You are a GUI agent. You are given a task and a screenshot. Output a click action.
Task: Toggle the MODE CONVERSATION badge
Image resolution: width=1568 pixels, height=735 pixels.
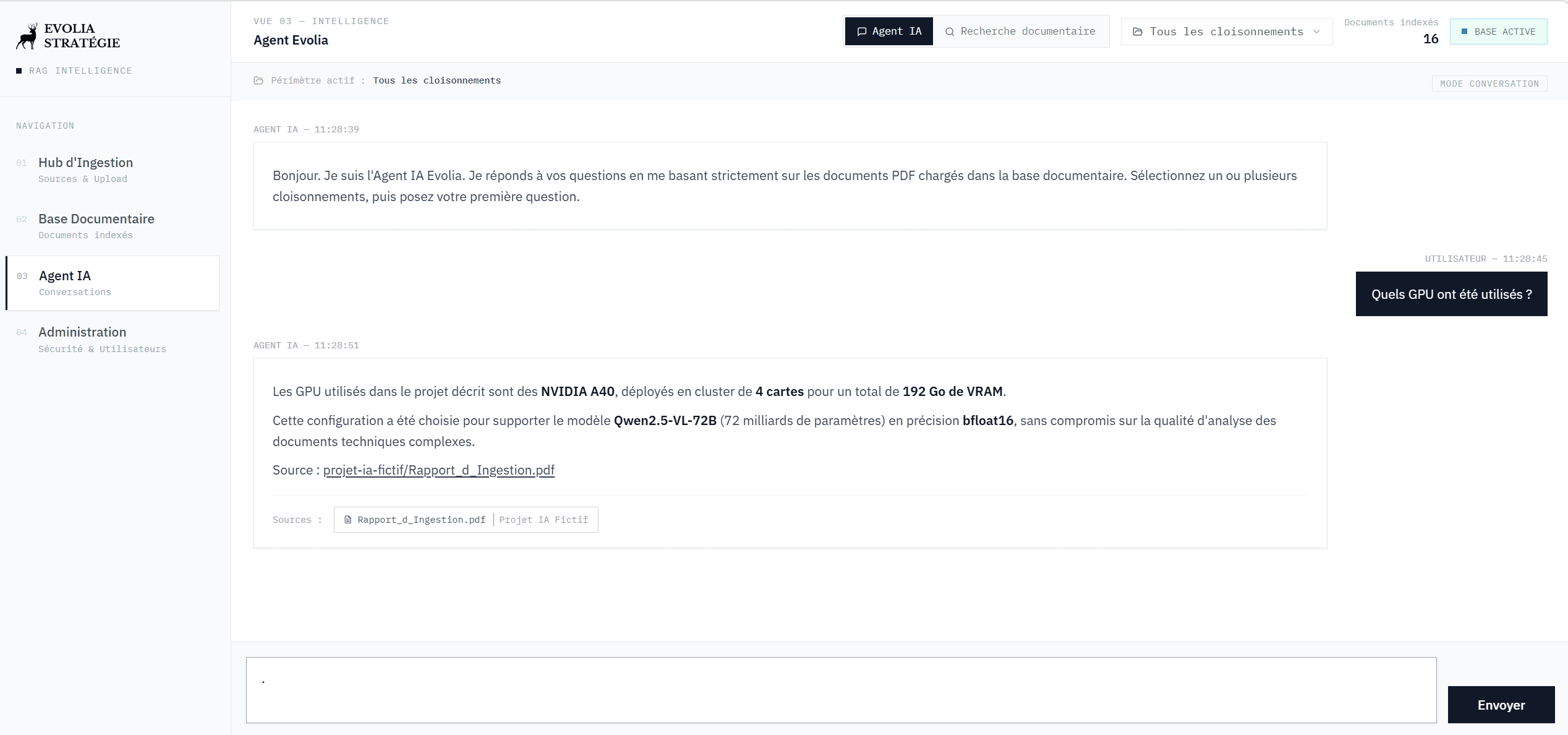click(1489, 83)
